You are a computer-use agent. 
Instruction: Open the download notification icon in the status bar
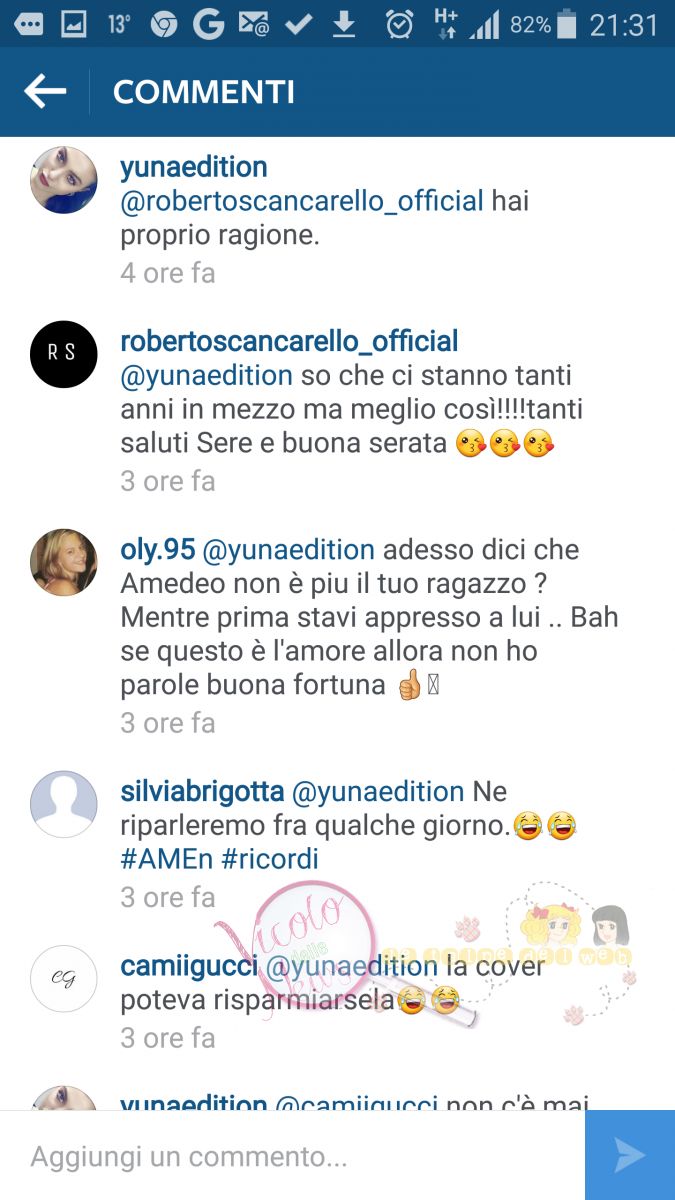point(344,24)
